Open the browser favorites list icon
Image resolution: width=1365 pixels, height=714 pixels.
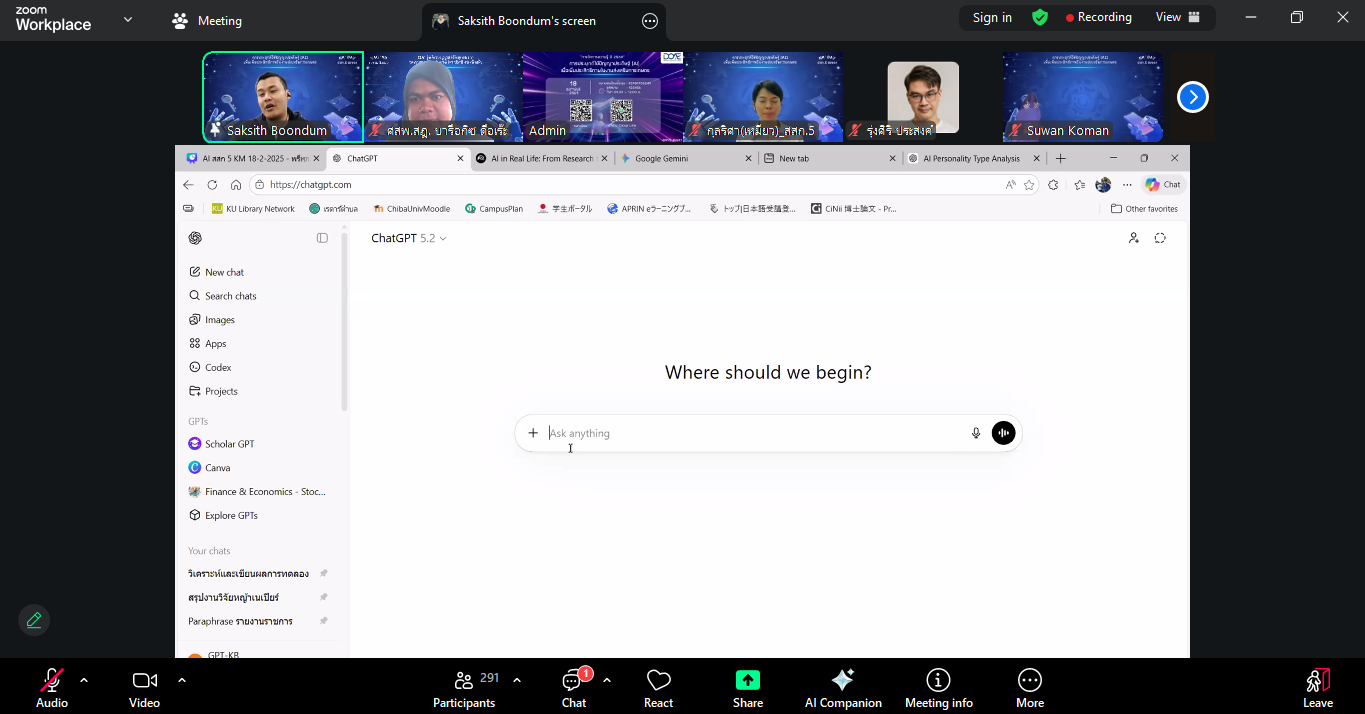[1079, 185]
